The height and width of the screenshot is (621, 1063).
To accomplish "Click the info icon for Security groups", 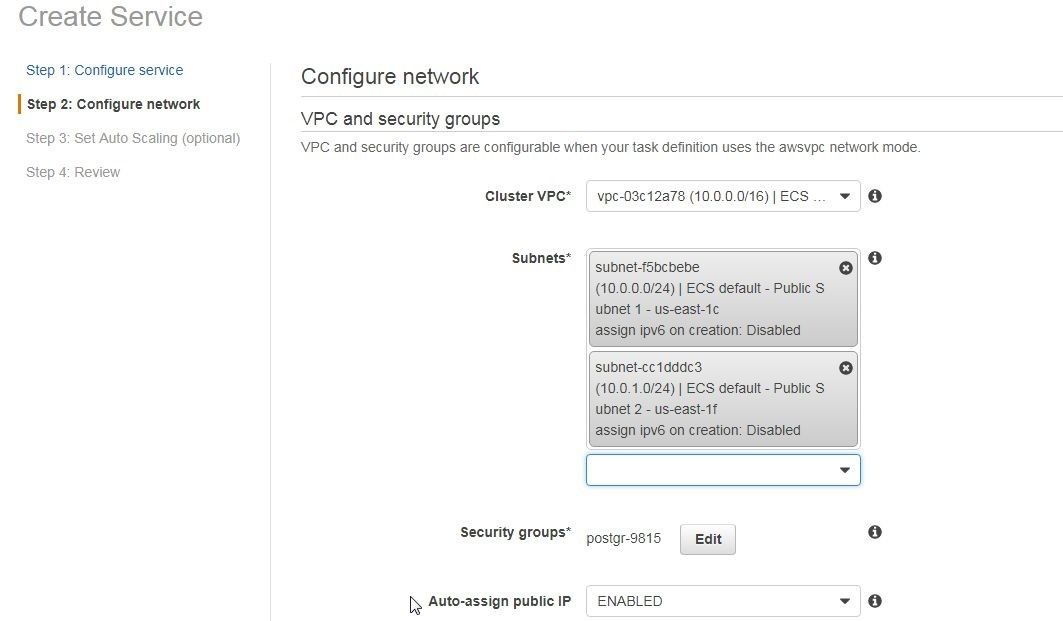I will click(x=875, y=532).
